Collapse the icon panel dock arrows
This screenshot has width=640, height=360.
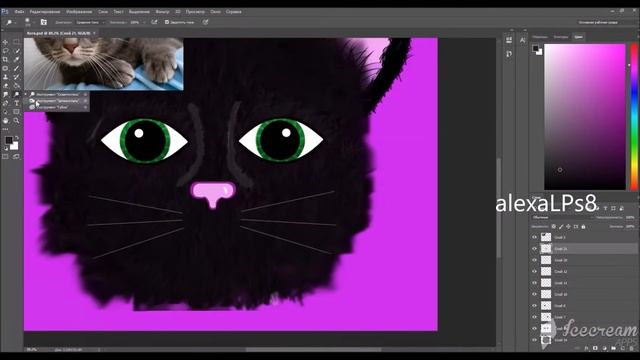tap(512, 30)
